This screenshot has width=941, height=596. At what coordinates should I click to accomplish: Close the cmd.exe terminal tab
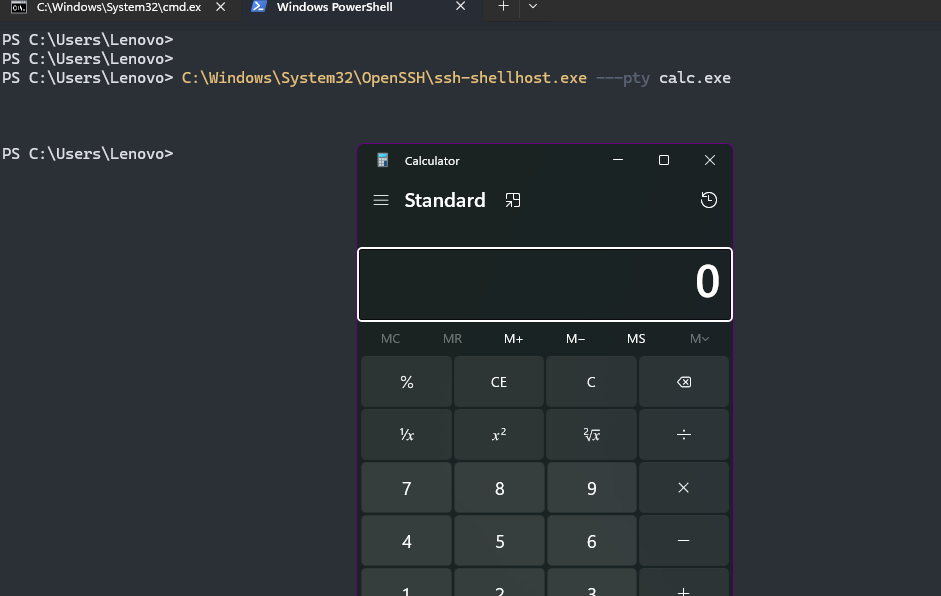[x=220, y=7]
